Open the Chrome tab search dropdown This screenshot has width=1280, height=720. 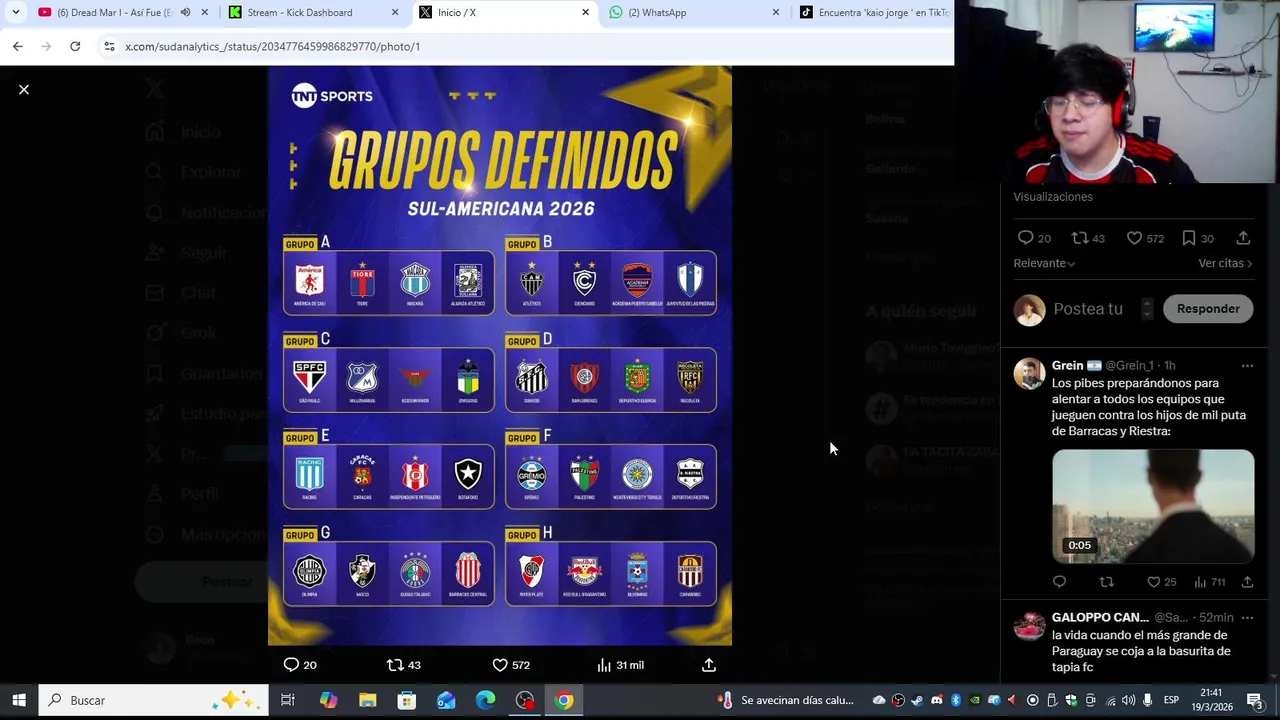[x=15, y=13]
